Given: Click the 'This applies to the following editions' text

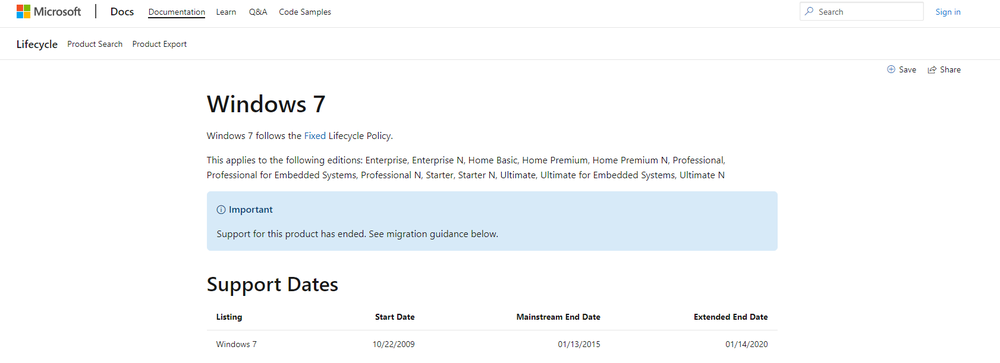Looking at the screenshot, I should coord(466,167).
